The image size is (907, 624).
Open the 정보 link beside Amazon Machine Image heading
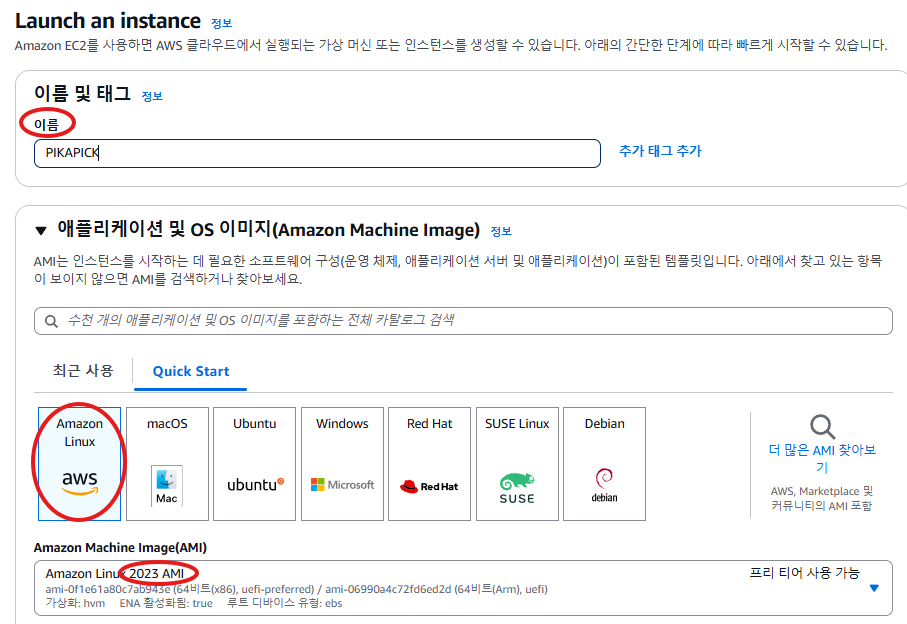pos(501,231)
